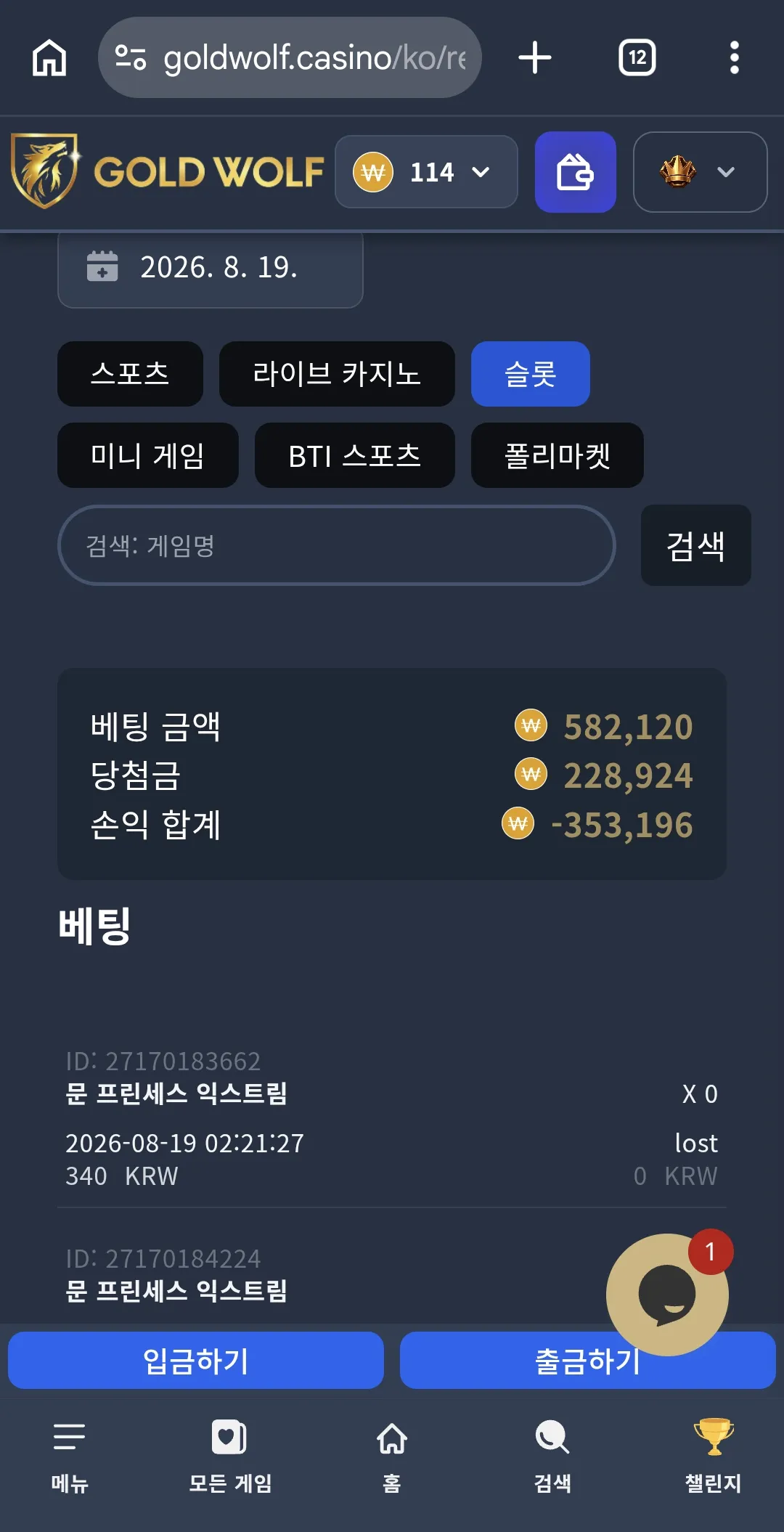Switch to the 미니 게임 filter
The height and width of the screenshot is (1532, 784).
tap(148, 455)
